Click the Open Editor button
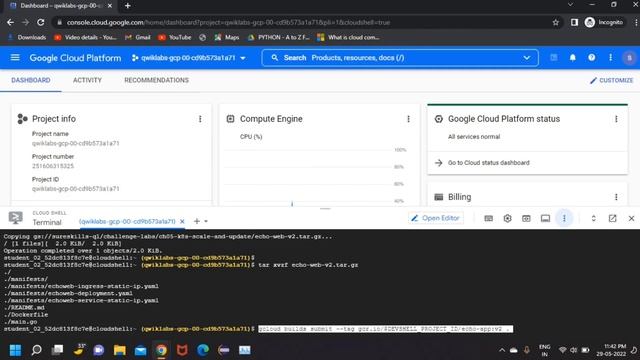Image resolution: width=640 pixels, height=360 pixels. [436, 218]
